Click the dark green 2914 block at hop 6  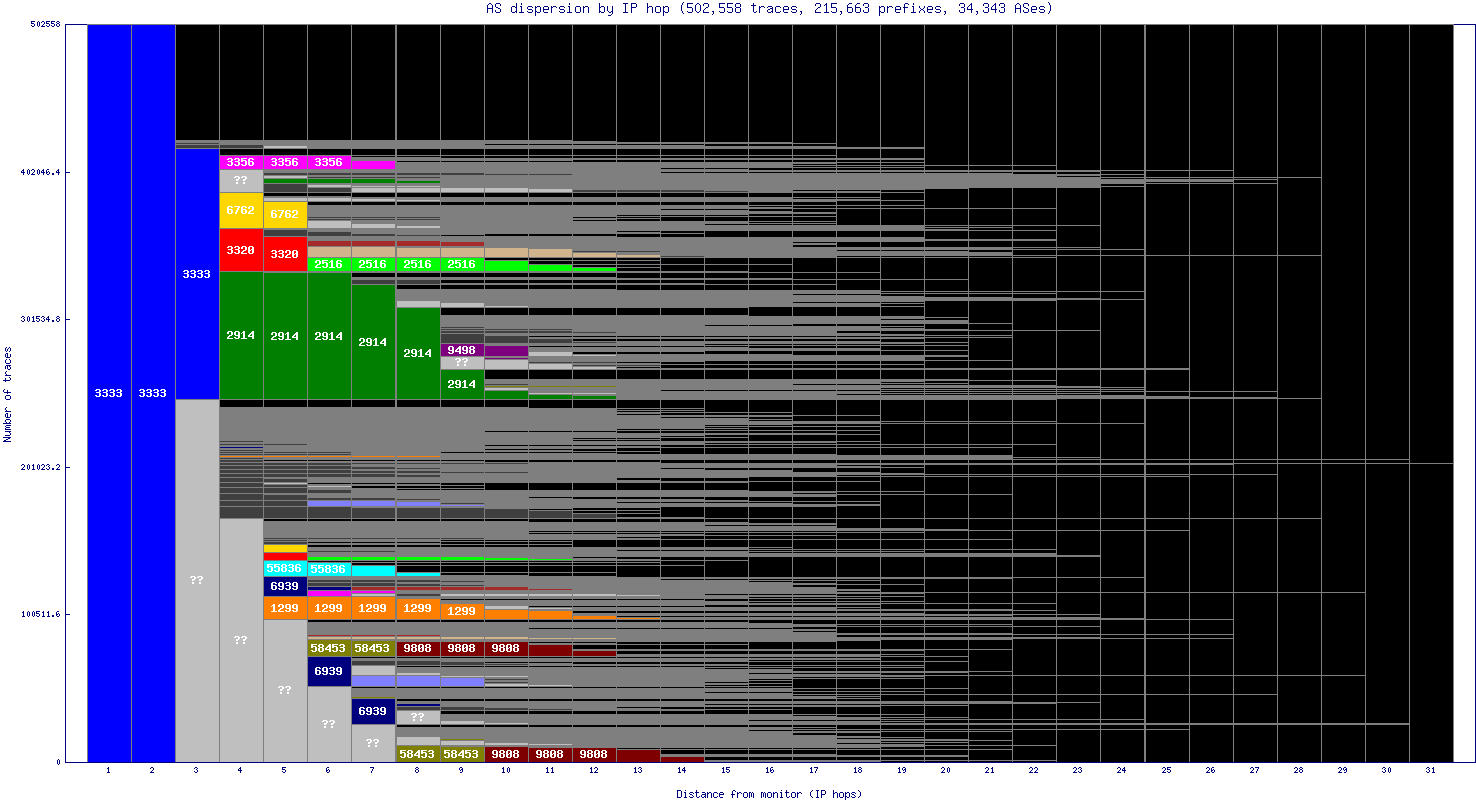[329, 336]
